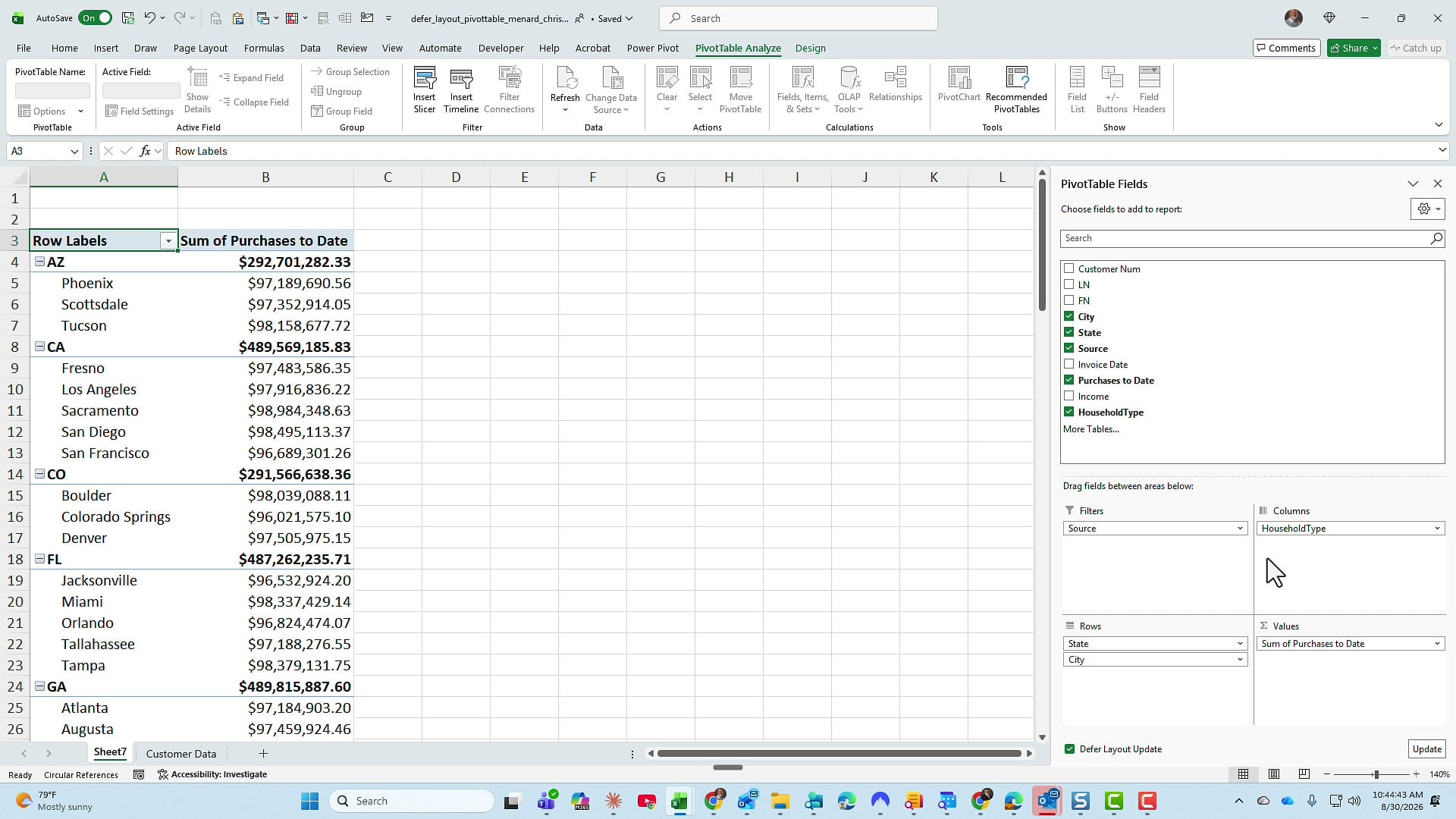Open Change Data Source

tap(611, 89)
